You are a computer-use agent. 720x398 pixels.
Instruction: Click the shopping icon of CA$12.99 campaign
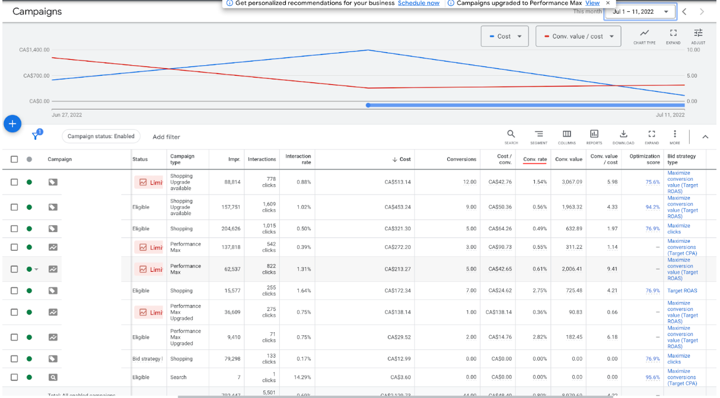(53, 359)
